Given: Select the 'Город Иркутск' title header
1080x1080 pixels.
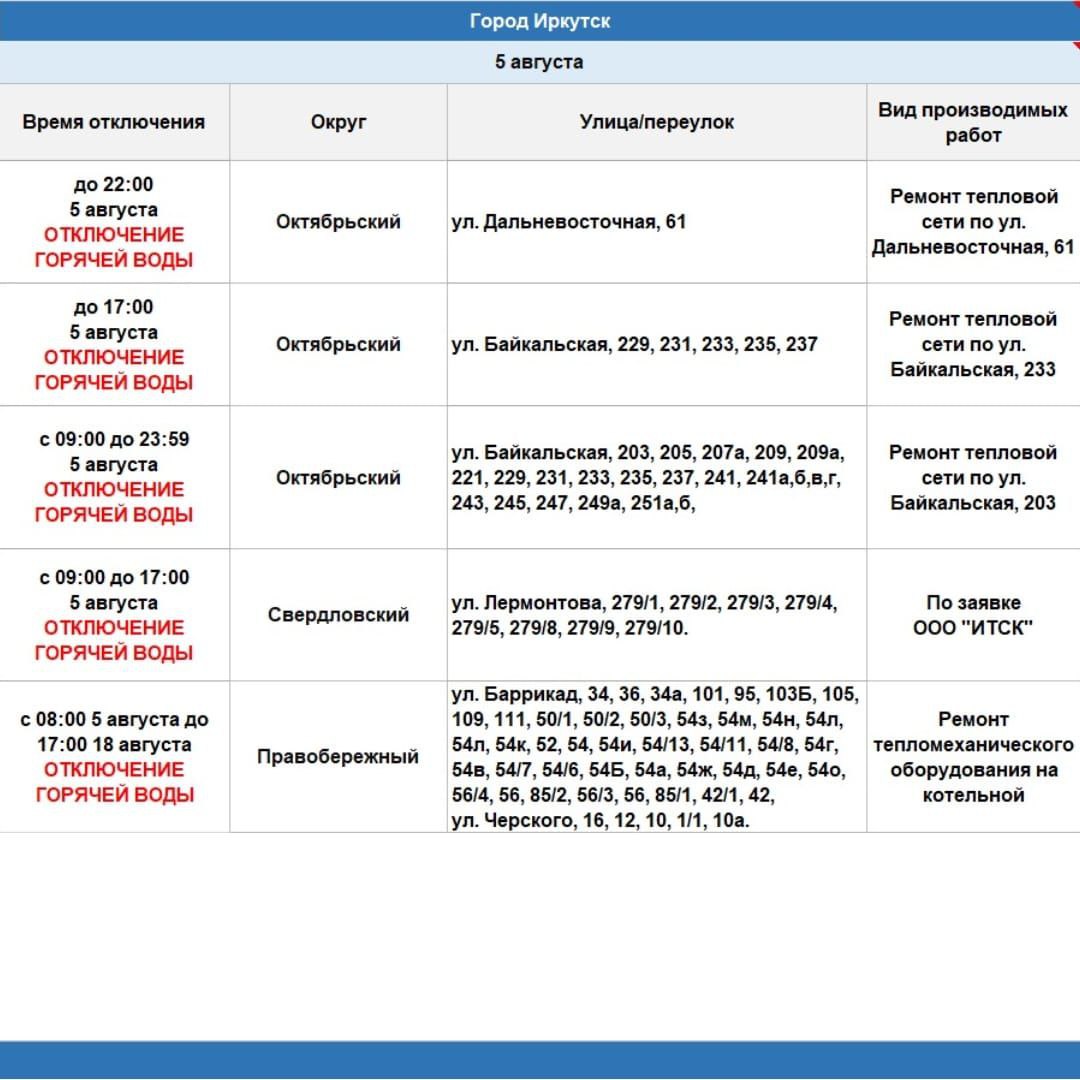Looking at the screenshot, I should pyautogui.click(x=540, y=21).
